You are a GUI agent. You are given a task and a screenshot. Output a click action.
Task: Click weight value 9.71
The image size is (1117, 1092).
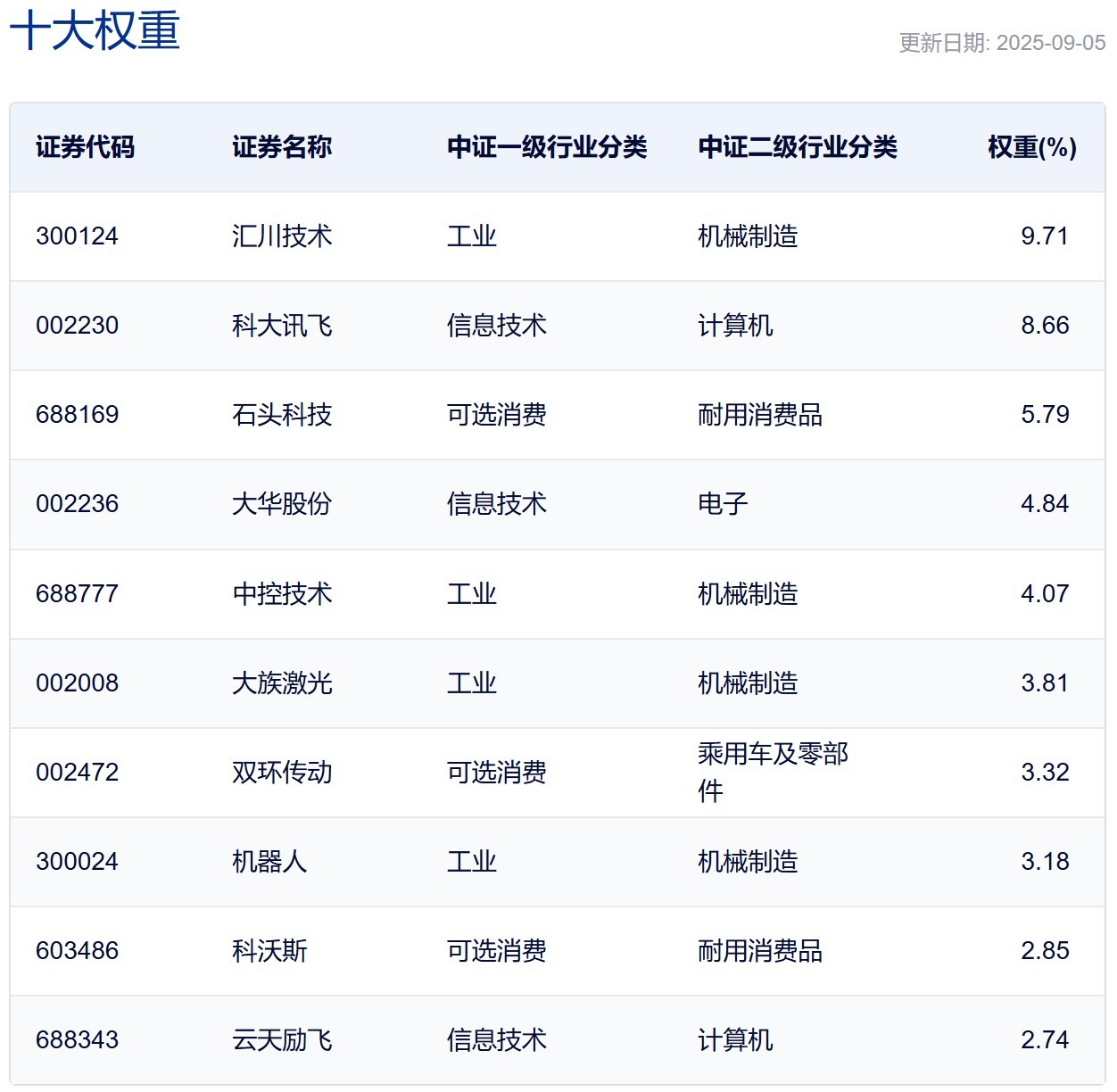(x=1045, y=236)
